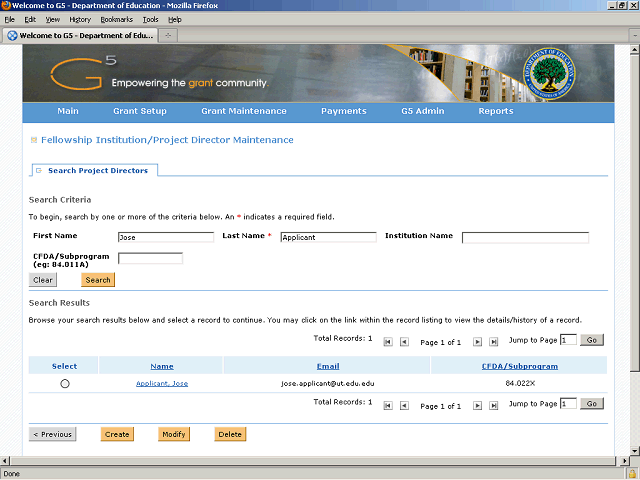
Task: Click the Modify button
Action: click(174, 434)
